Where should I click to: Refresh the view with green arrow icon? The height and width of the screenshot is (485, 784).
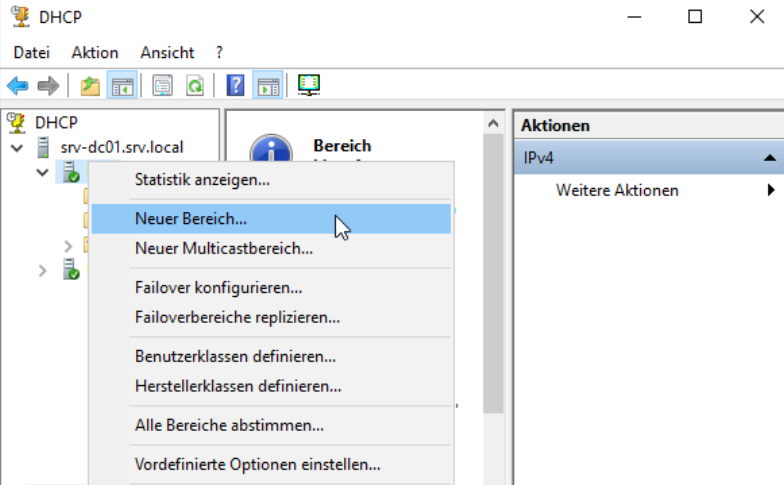point(194,86)
